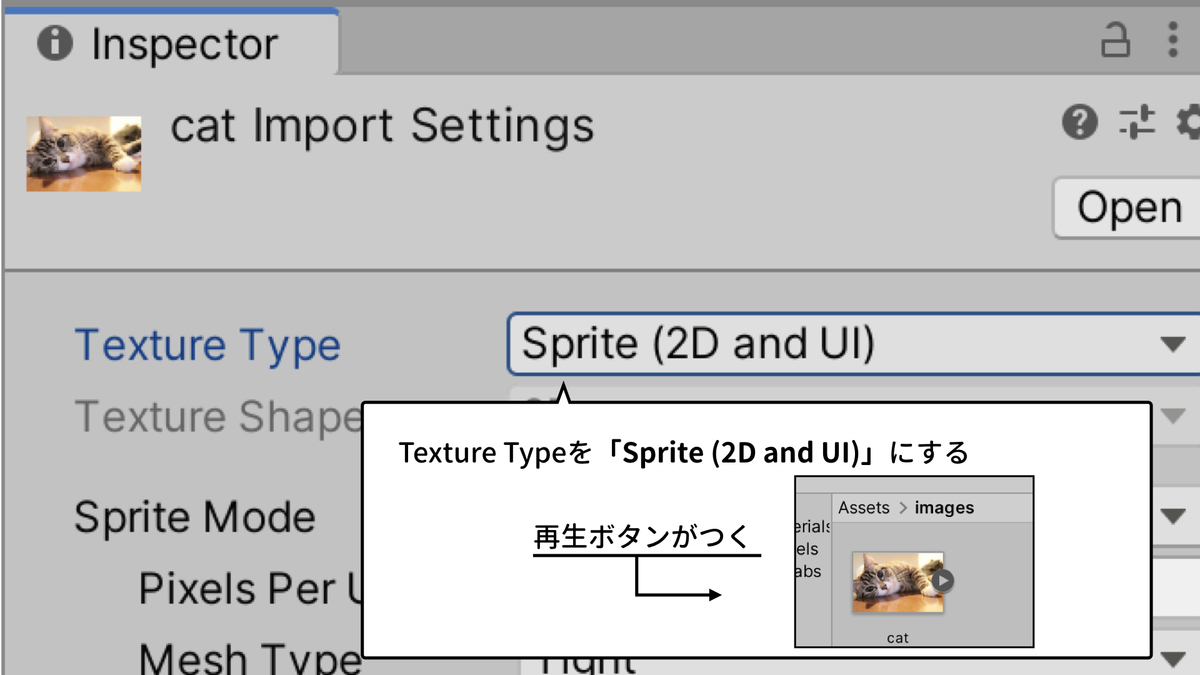This screenshot has width=1200, height=675.
Task: Expand the Mesh Type dropdown arrow
Action: [1173, 658]
